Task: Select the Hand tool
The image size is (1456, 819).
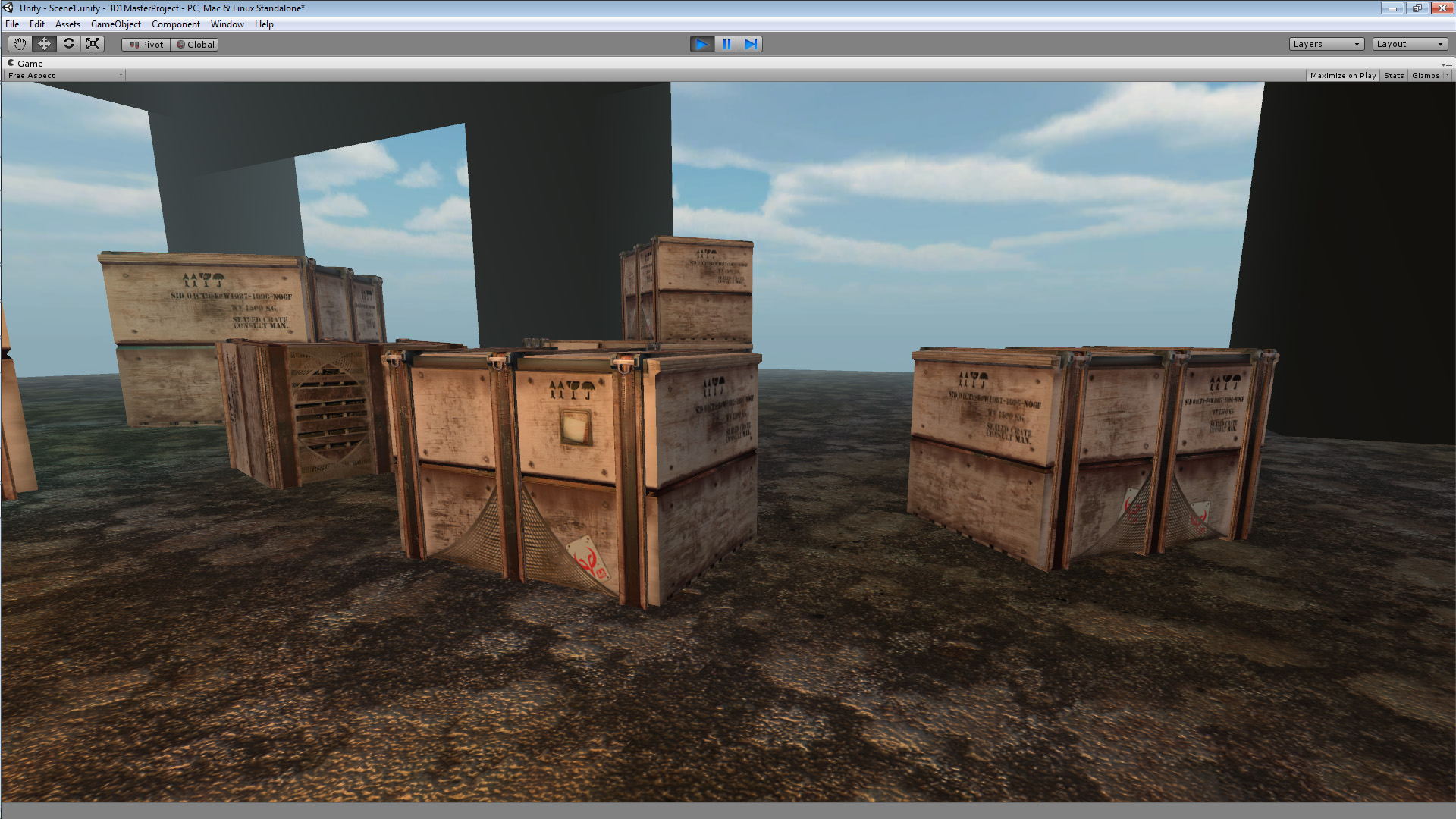Action: click(x=20, y=44)
